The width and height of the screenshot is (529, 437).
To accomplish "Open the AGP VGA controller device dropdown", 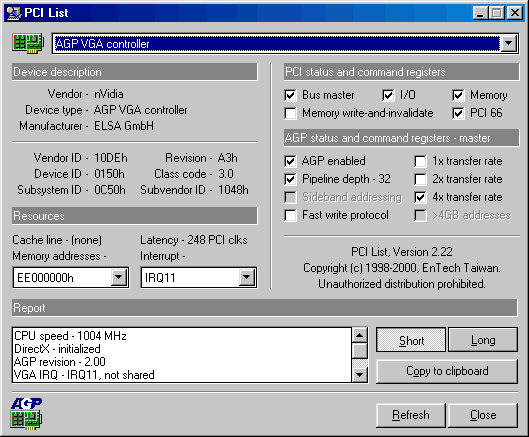I will click(508, 44).
